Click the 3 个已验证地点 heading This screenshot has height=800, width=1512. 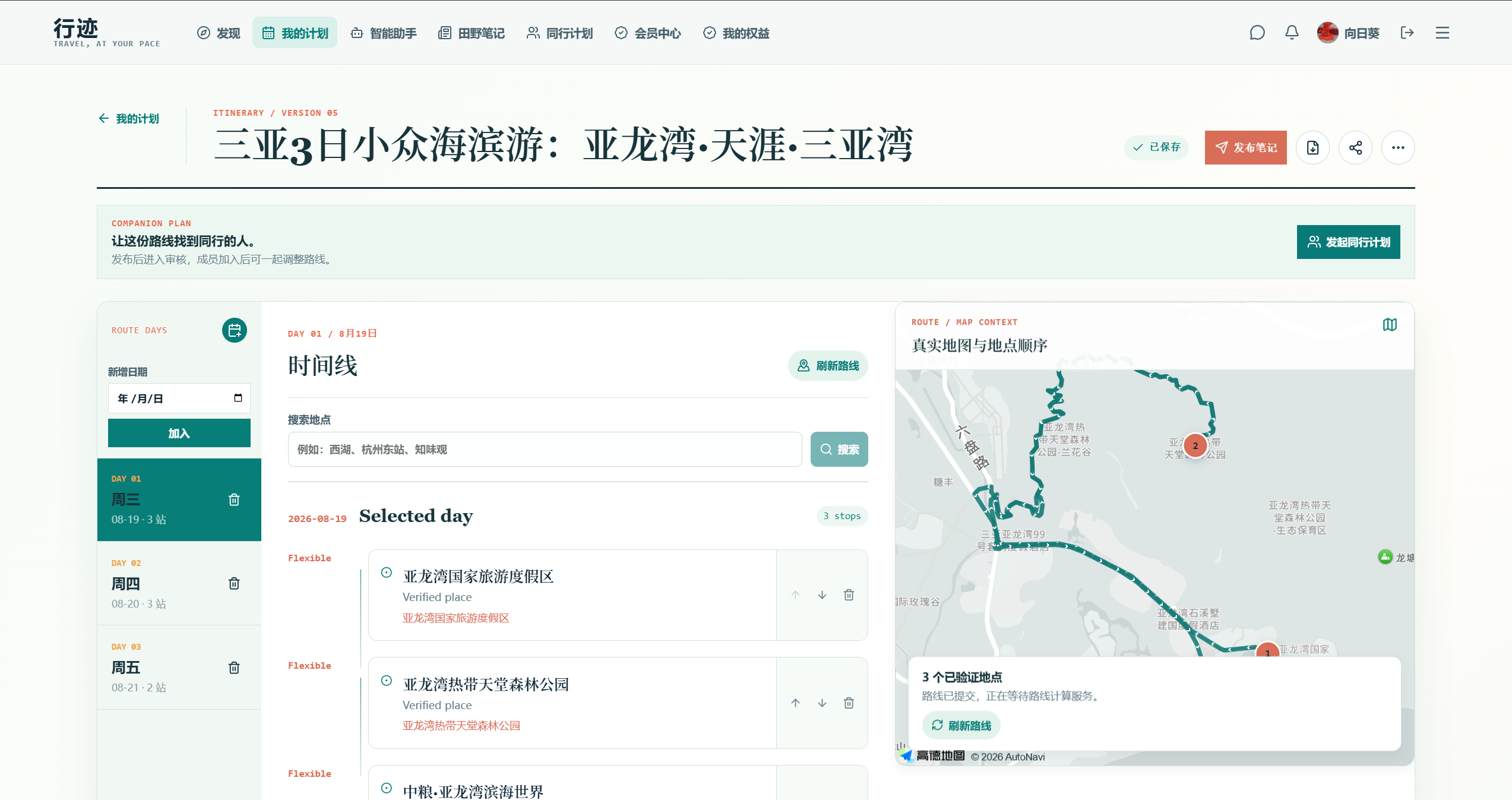[962, 676]
